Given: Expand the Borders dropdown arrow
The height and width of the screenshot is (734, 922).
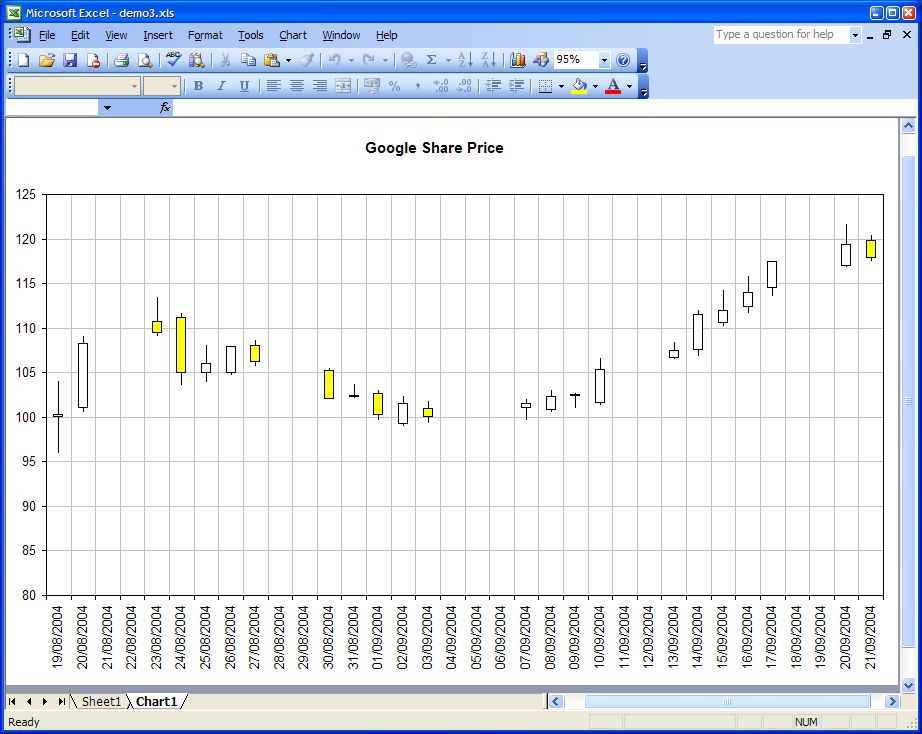Looking at the screenshot, I should (562, 86).
